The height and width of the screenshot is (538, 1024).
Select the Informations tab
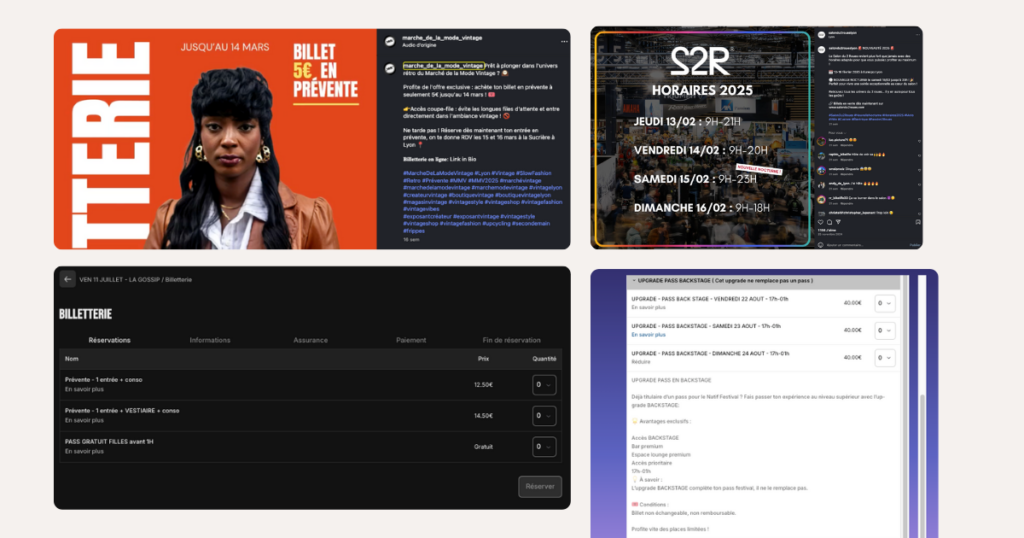coord(210,340)
